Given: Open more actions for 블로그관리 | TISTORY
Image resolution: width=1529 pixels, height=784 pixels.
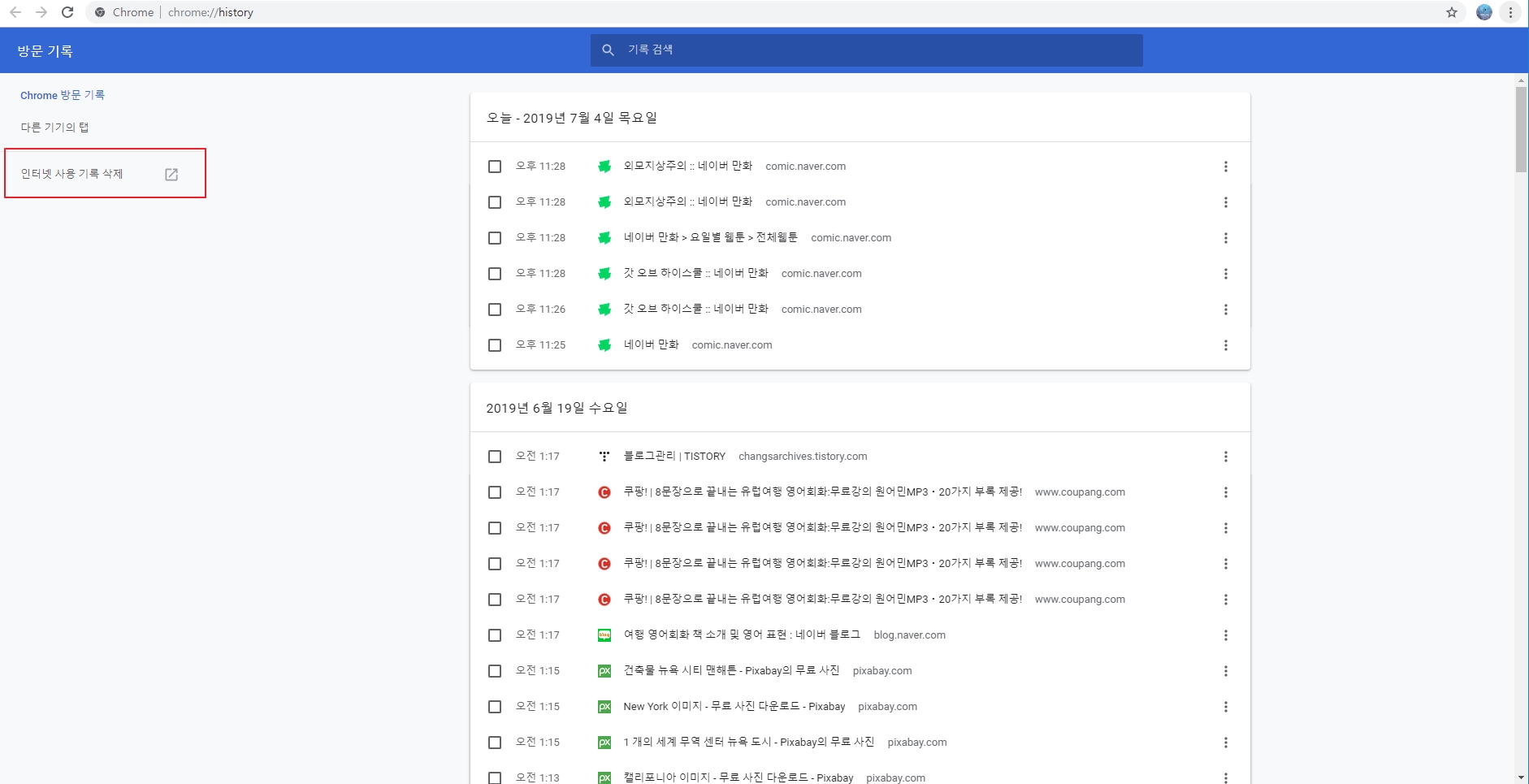Looking at the screenshot, I should [1226, 457].
